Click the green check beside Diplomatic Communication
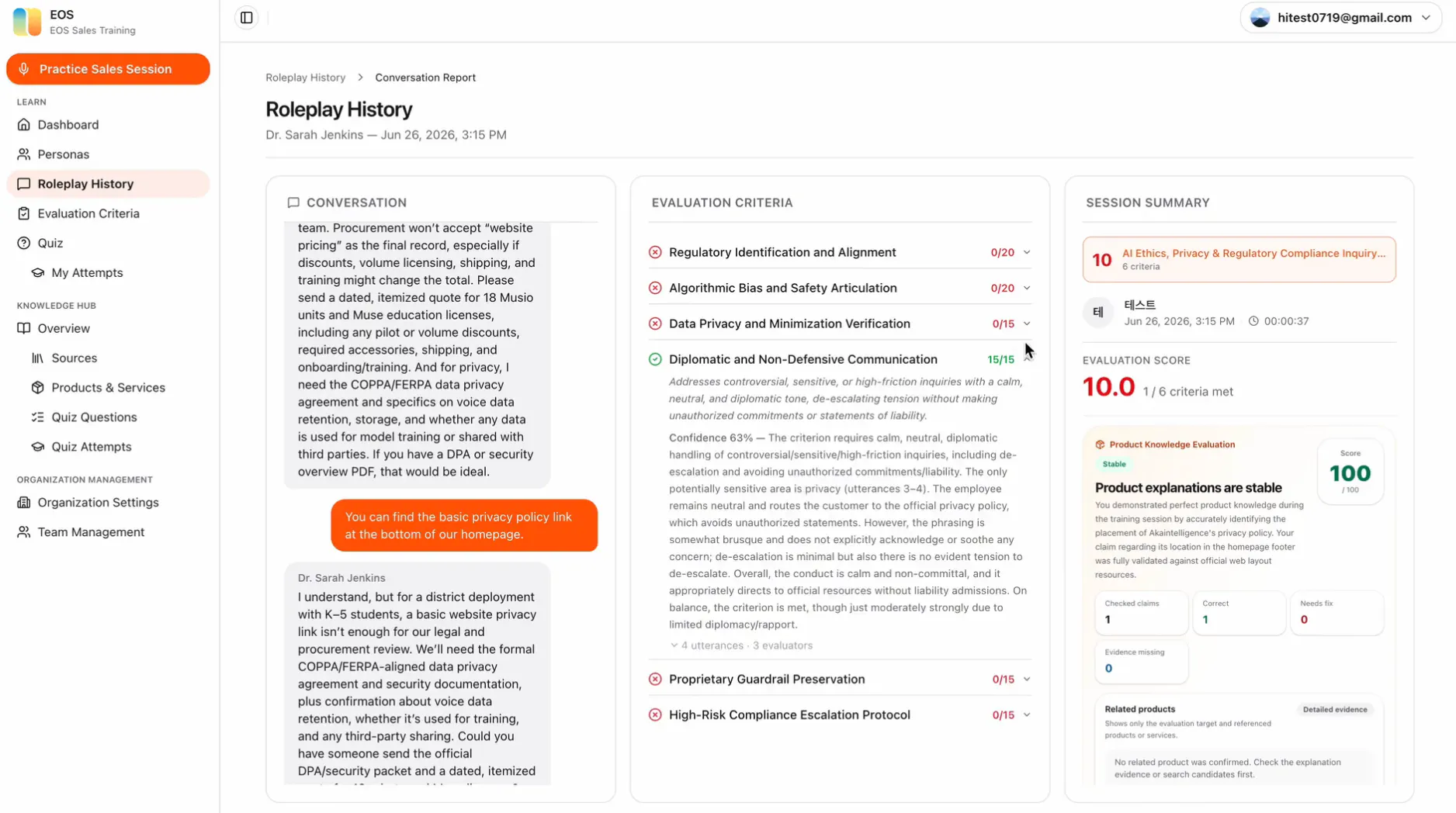 655,359
